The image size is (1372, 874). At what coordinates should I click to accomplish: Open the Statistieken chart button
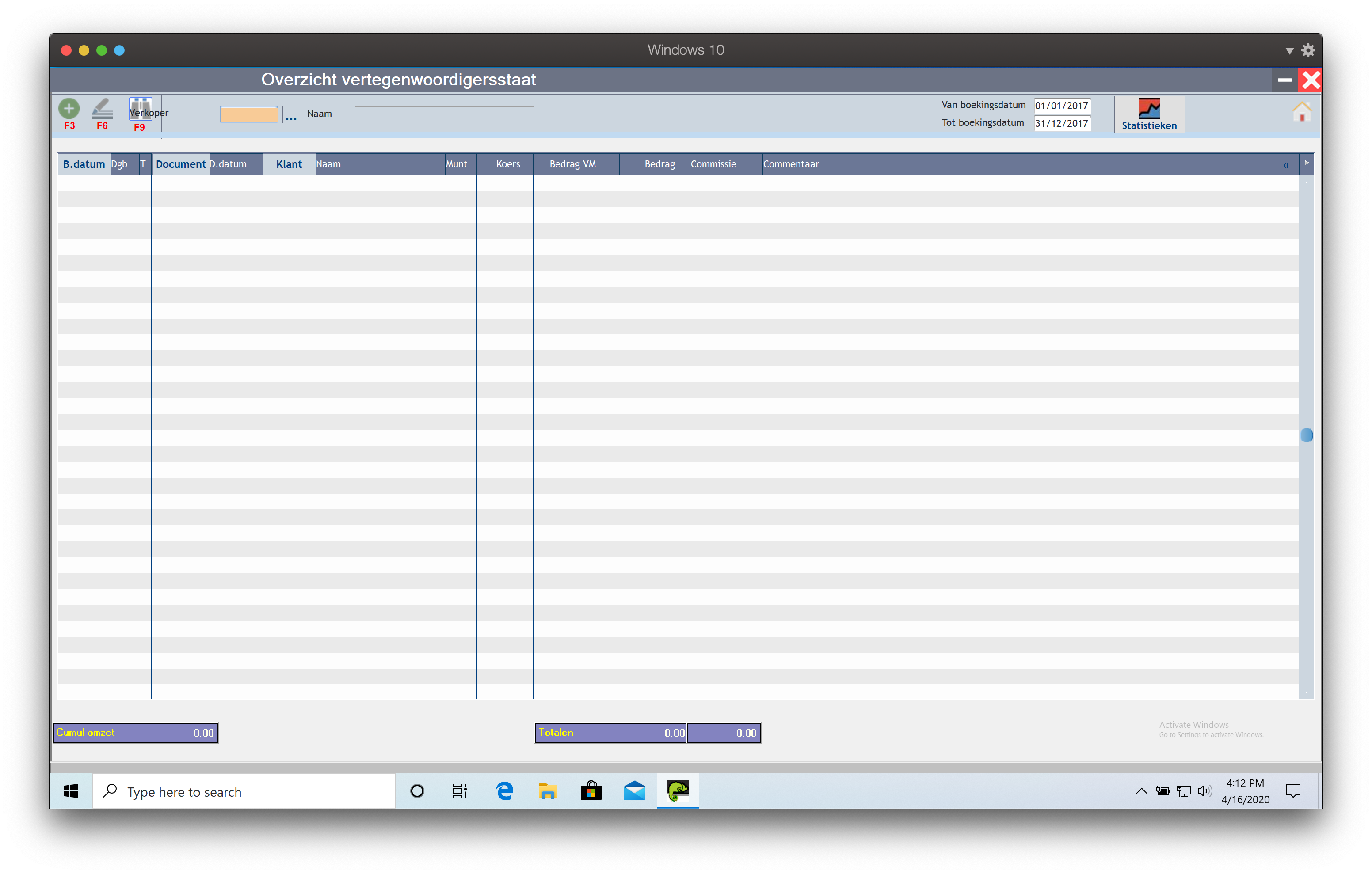(1149, 114)
